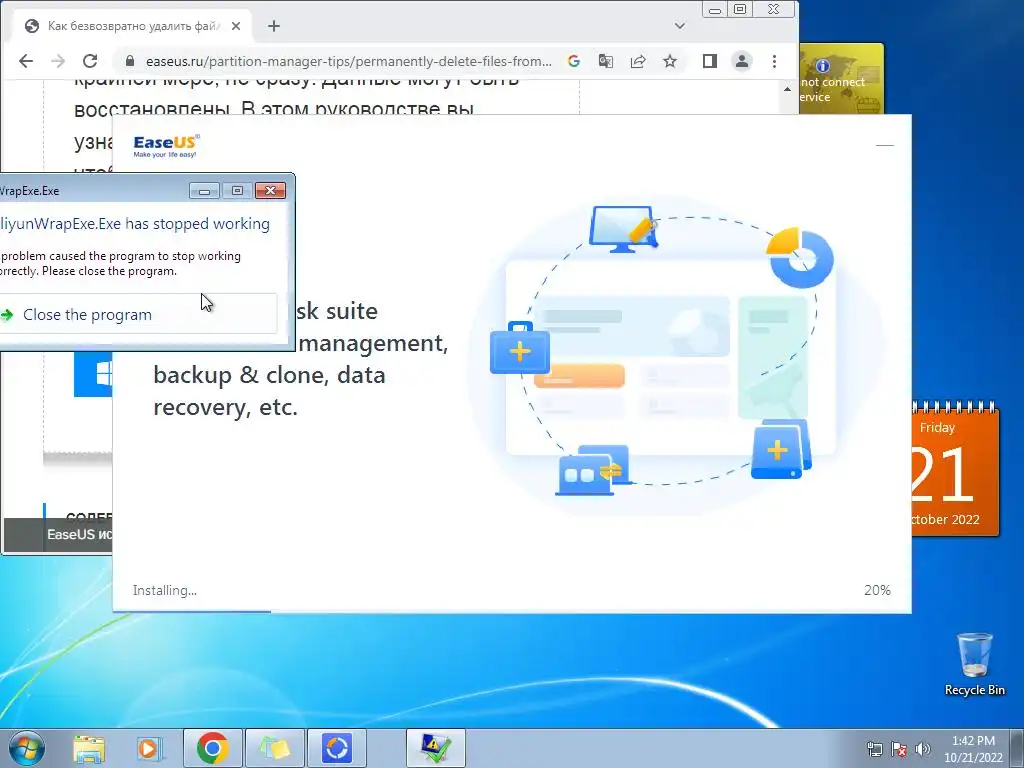Go forward in Chrome browser
Image resolution: width=1024 pixels, height=768 pixels.
tap(58, 61)
